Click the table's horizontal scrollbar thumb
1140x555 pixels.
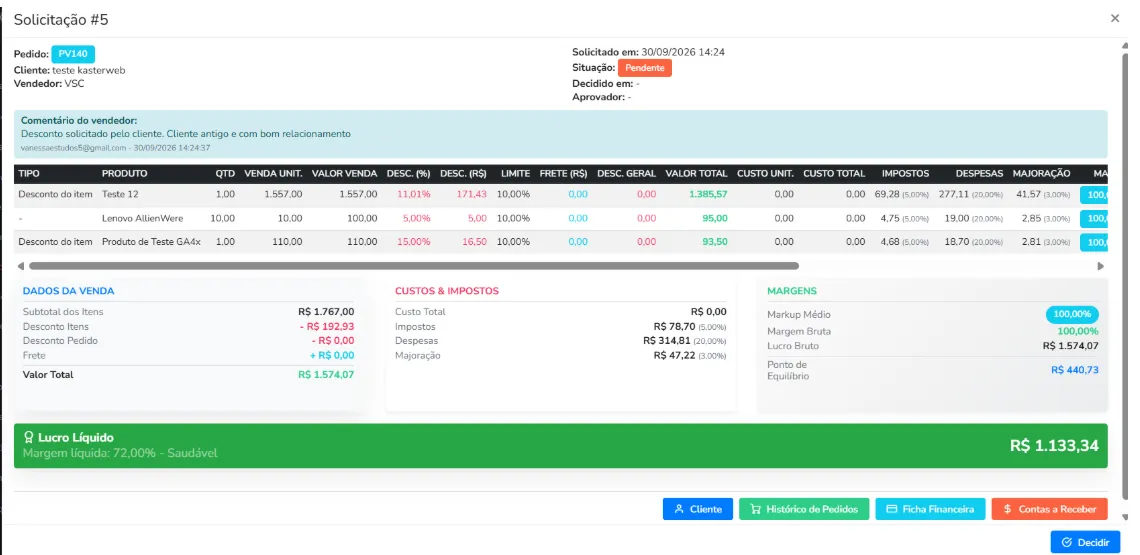(x=414, y=266)
